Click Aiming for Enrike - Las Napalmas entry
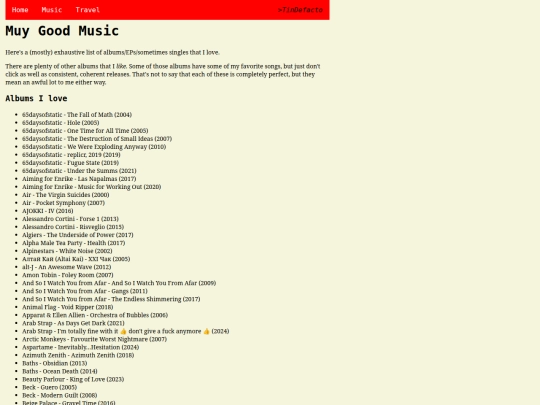The width and height of the screenshot is (540, 405). (x=79, y=179)
